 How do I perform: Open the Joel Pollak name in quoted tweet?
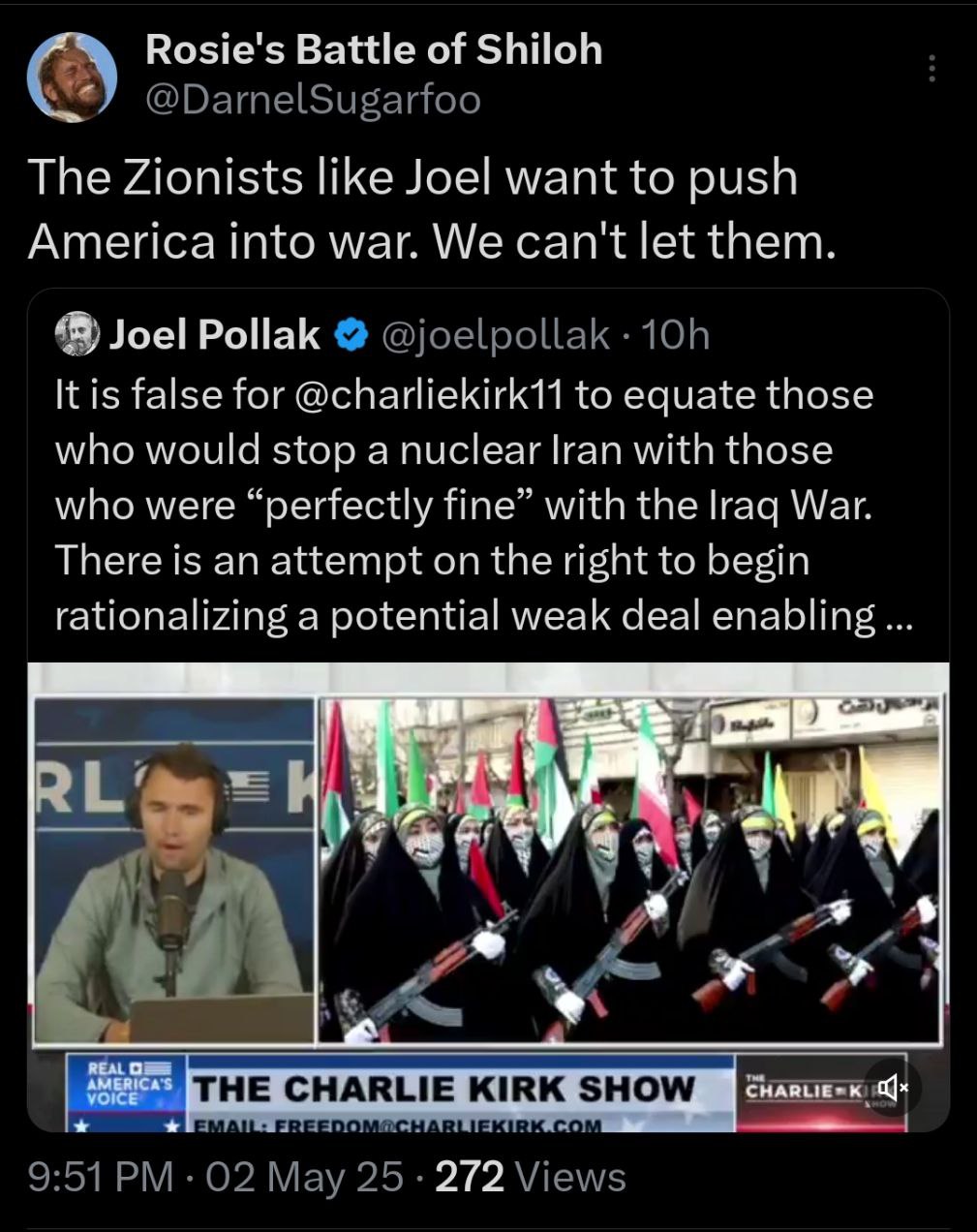click(x=214, y=335)
